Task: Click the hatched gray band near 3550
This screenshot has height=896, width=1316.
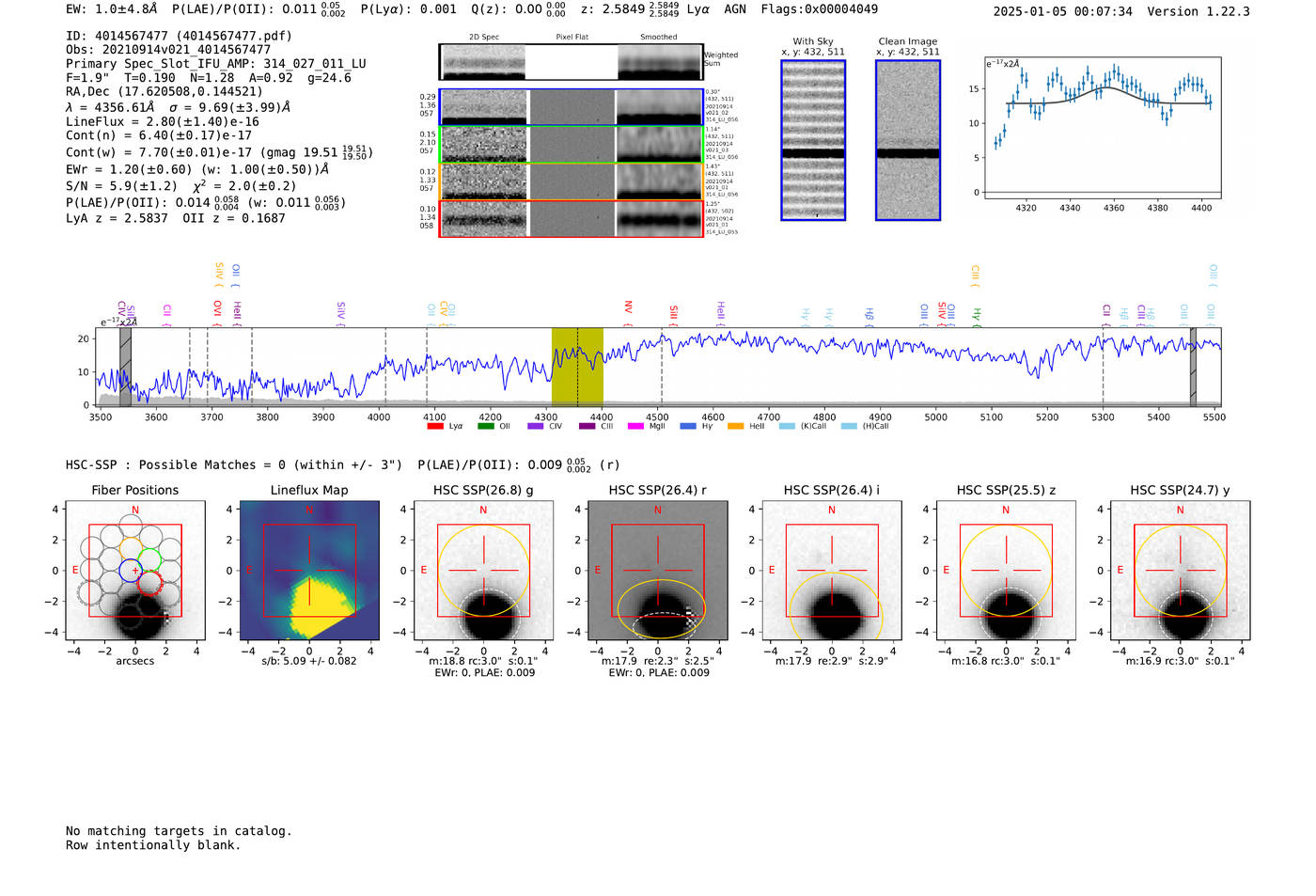Action: 125,366
